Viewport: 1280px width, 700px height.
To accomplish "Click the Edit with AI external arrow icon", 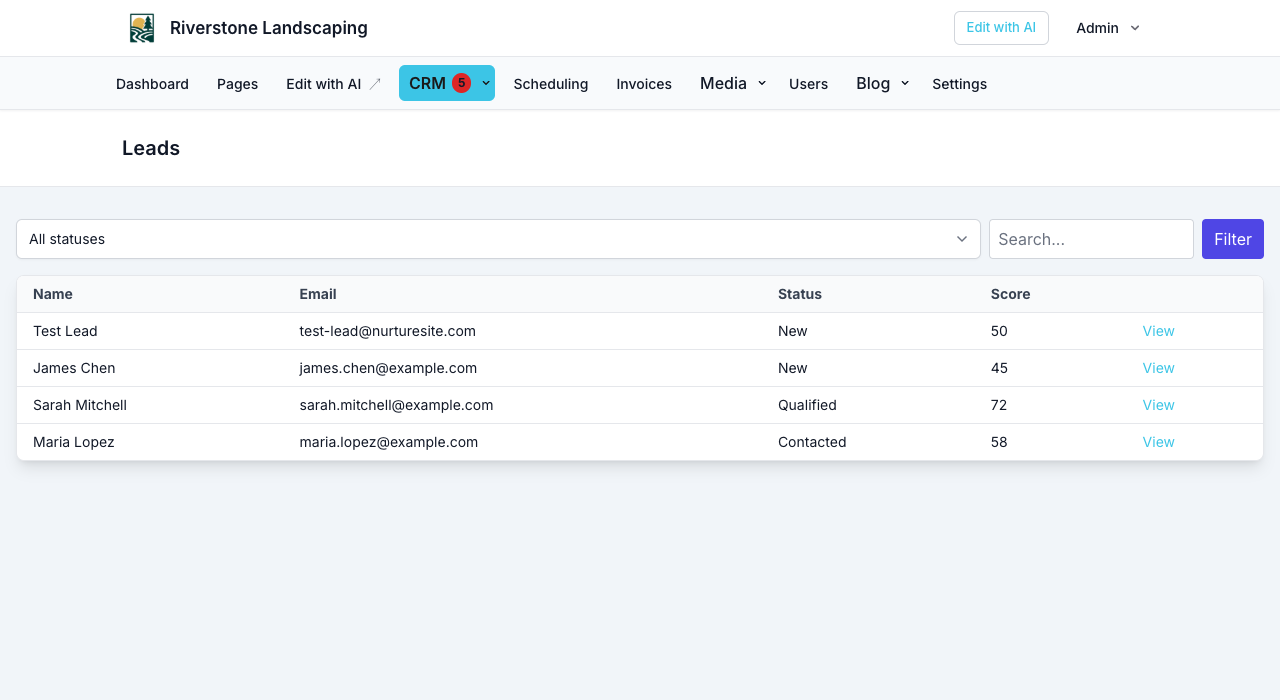I will coord(375,84).
